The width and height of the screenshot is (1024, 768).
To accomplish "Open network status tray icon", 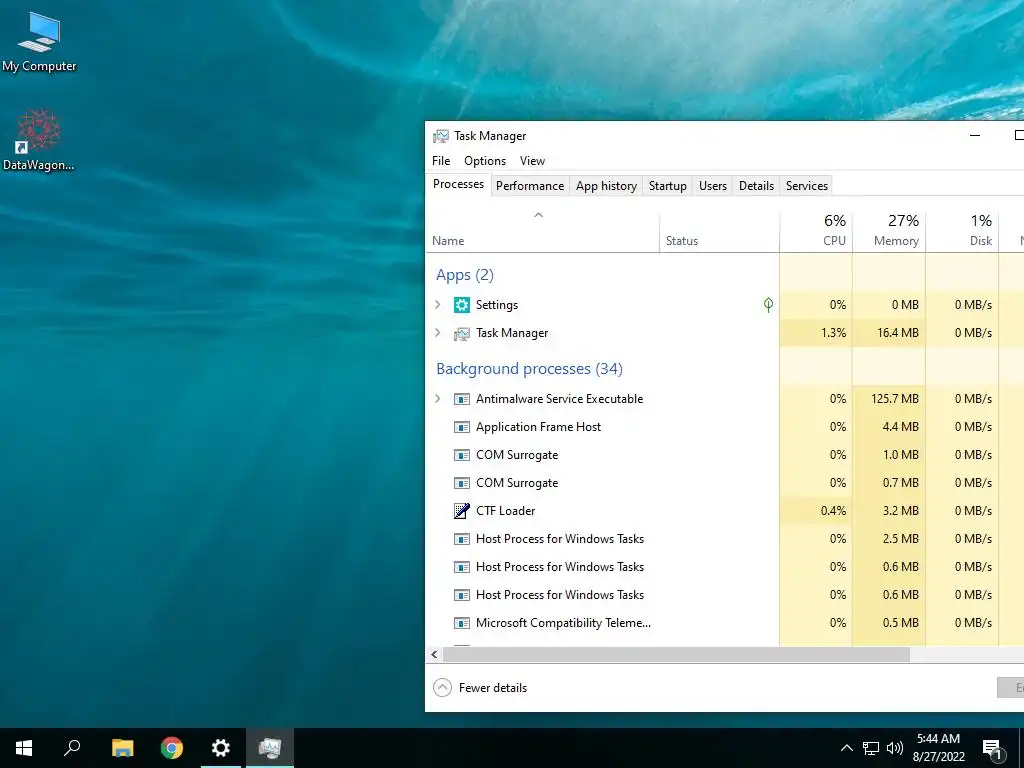I will click(x=871, y=748).
